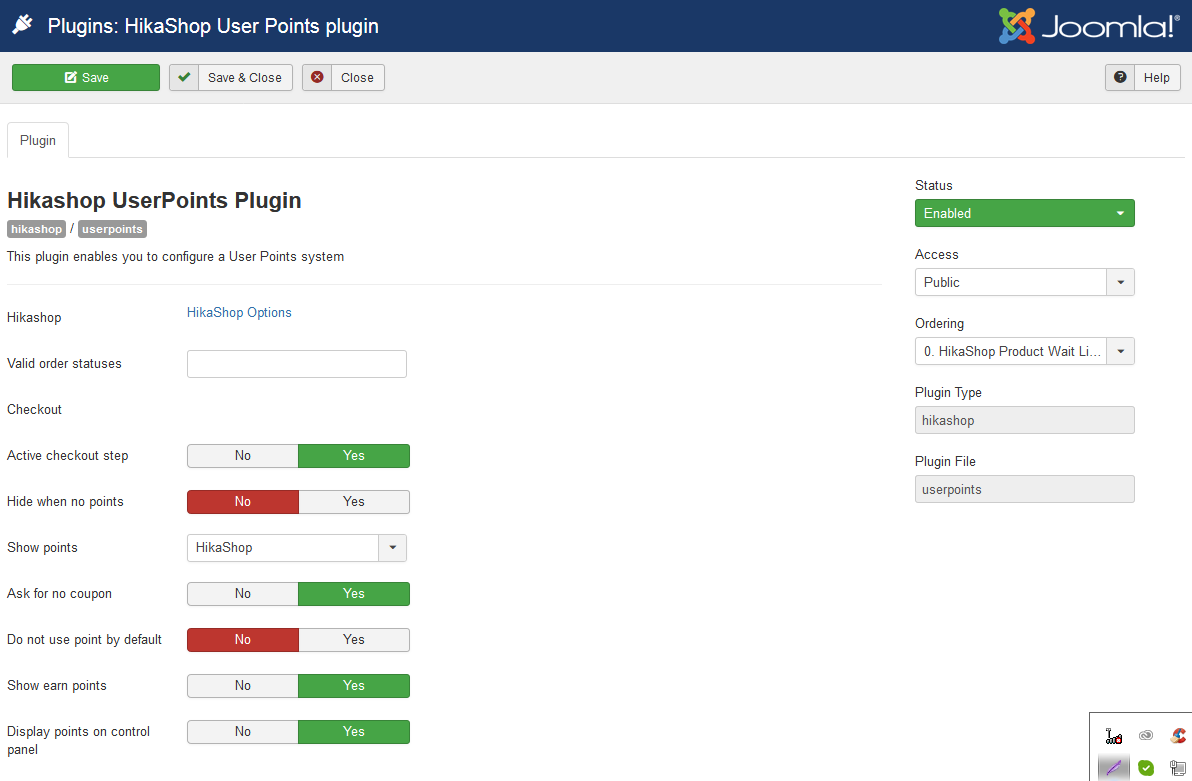Click the Joomla! logo
The height and width of the screenshot is (781, 1192).
click(x=1088, y=26)
